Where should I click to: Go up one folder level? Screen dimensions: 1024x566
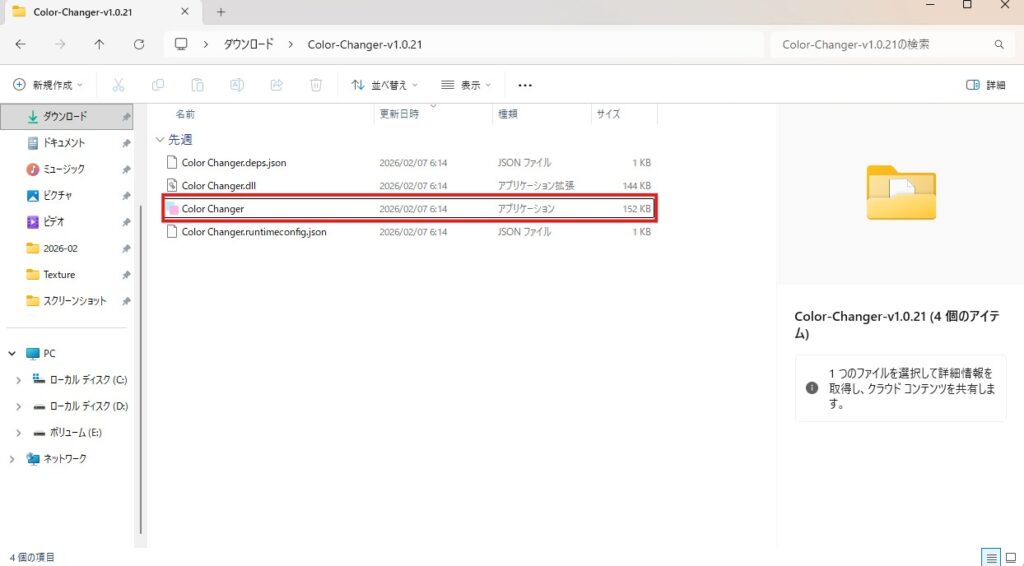coord(99,45)
